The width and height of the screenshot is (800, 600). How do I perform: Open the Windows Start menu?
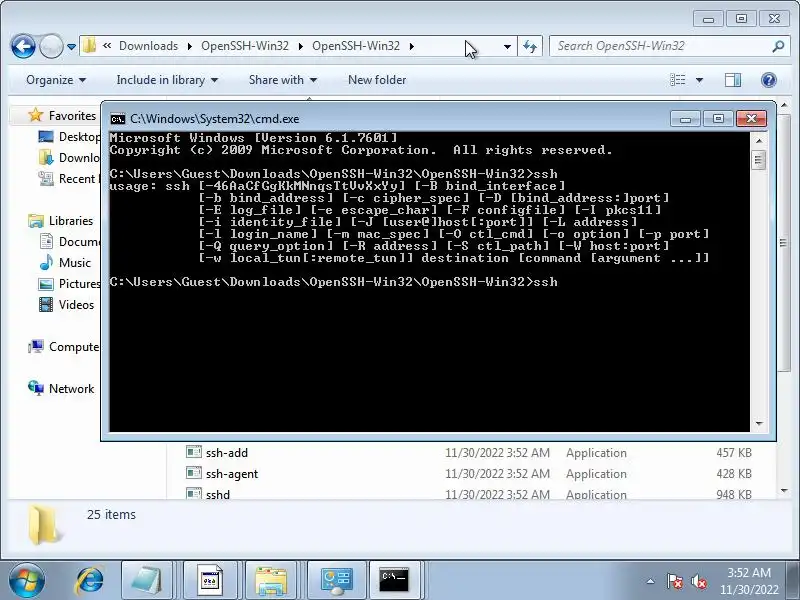[x=26, y=580]
